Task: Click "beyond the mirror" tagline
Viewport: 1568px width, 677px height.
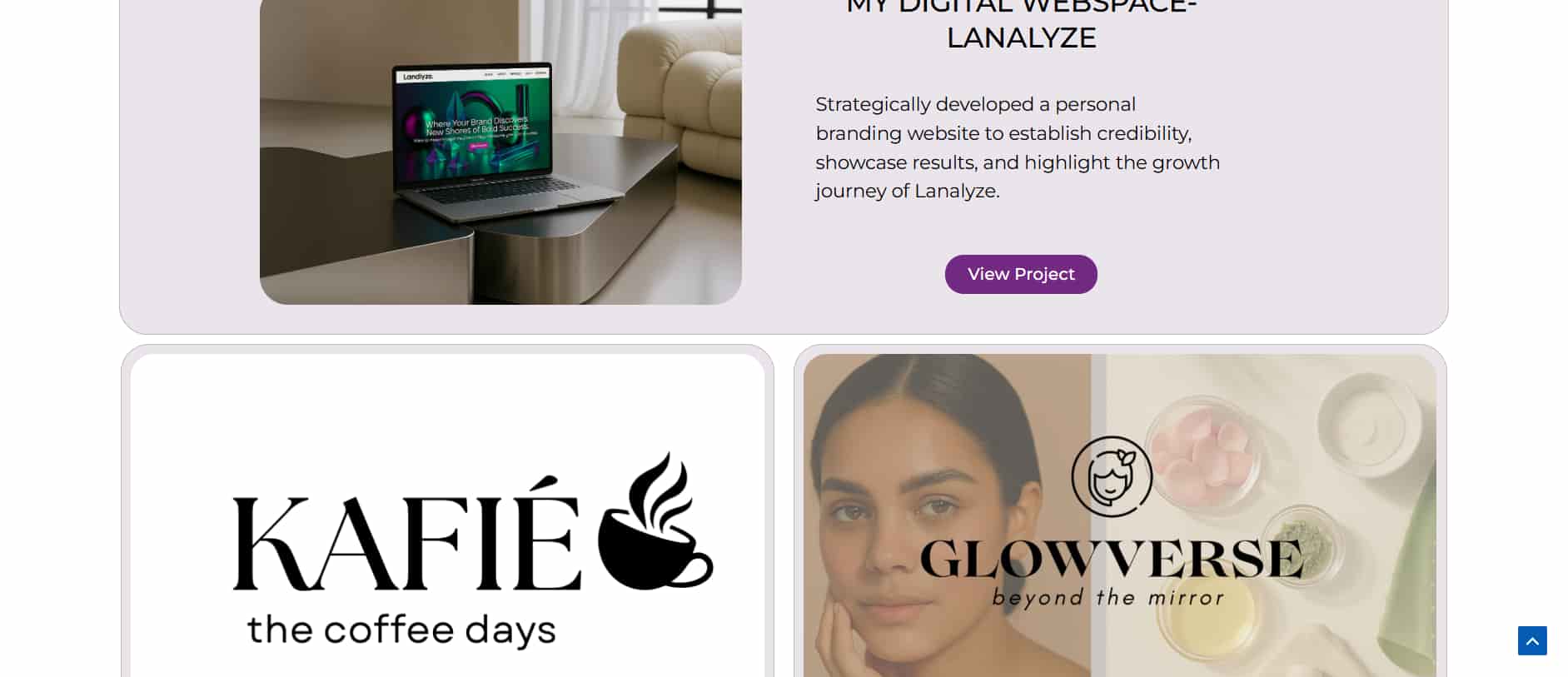Action: (1108, 598)
